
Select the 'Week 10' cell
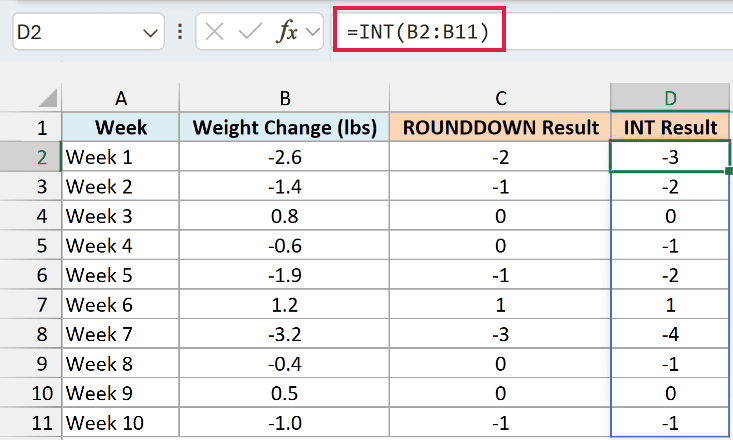121,422
